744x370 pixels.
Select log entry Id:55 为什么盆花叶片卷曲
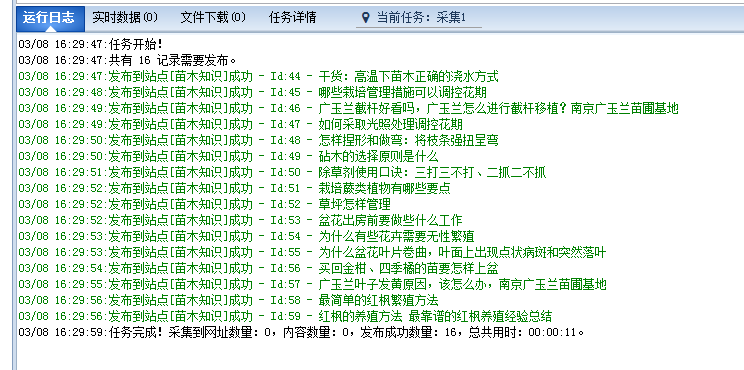[312, 253]
